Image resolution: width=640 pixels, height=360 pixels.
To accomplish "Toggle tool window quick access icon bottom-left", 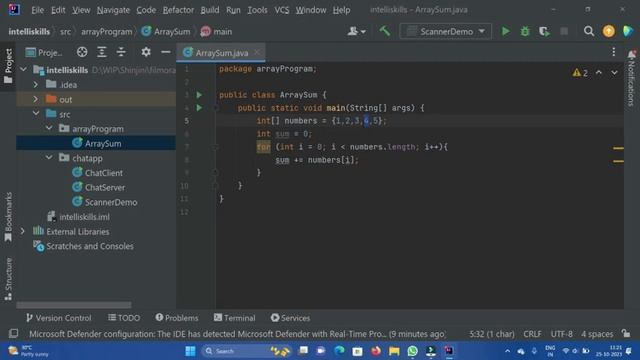I will coord(13,333).
